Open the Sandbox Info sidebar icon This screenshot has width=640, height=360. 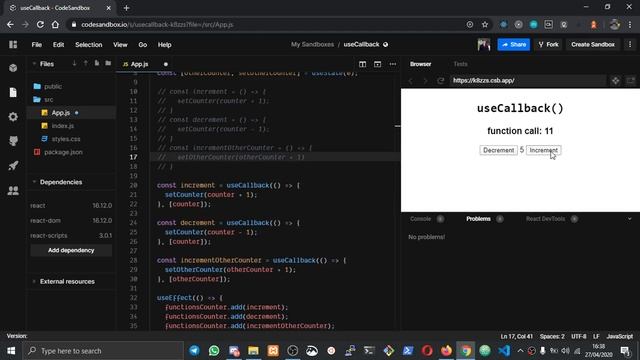(13, 68)
